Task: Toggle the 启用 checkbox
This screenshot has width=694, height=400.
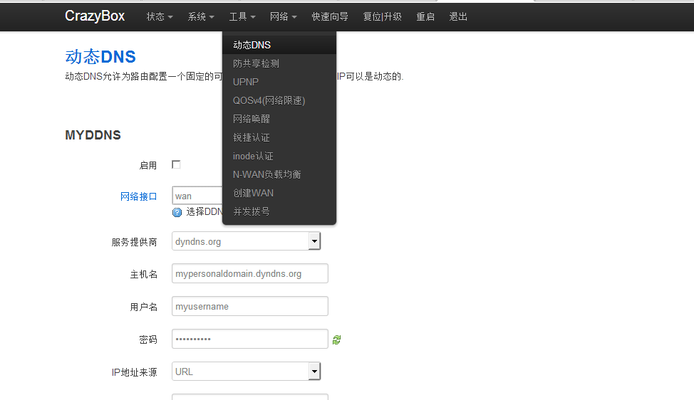Action: tap(177, 164)
